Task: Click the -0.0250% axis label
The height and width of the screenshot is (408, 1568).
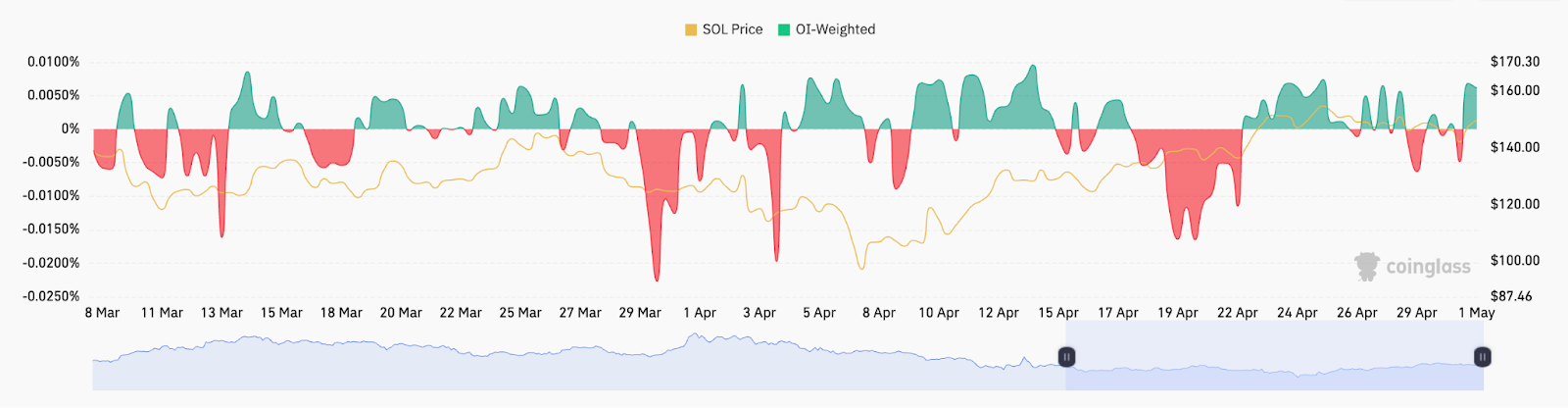Action: pyautogui.click(x=53, y=296)
